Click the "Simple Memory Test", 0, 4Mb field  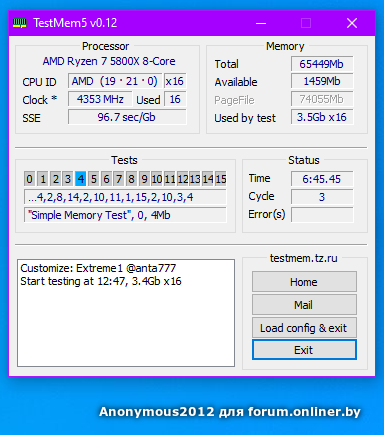click(125, 215)
